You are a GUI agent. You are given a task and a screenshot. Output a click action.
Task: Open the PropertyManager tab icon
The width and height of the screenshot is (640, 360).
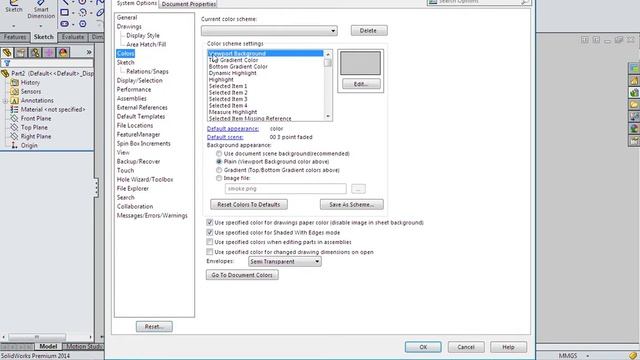tap(21, 53)
